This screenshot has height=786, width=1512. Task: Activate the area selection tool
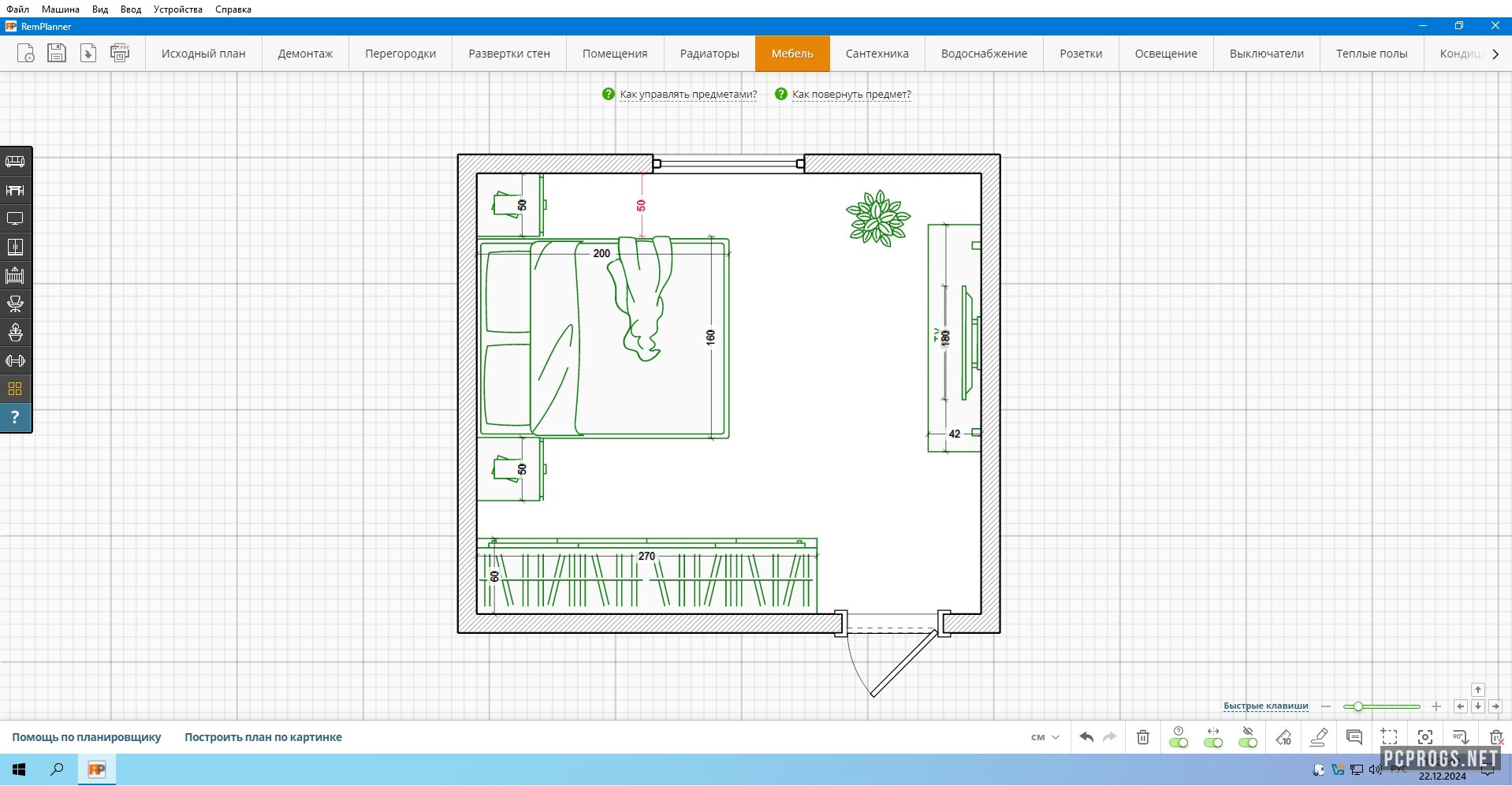[1389, 737]
